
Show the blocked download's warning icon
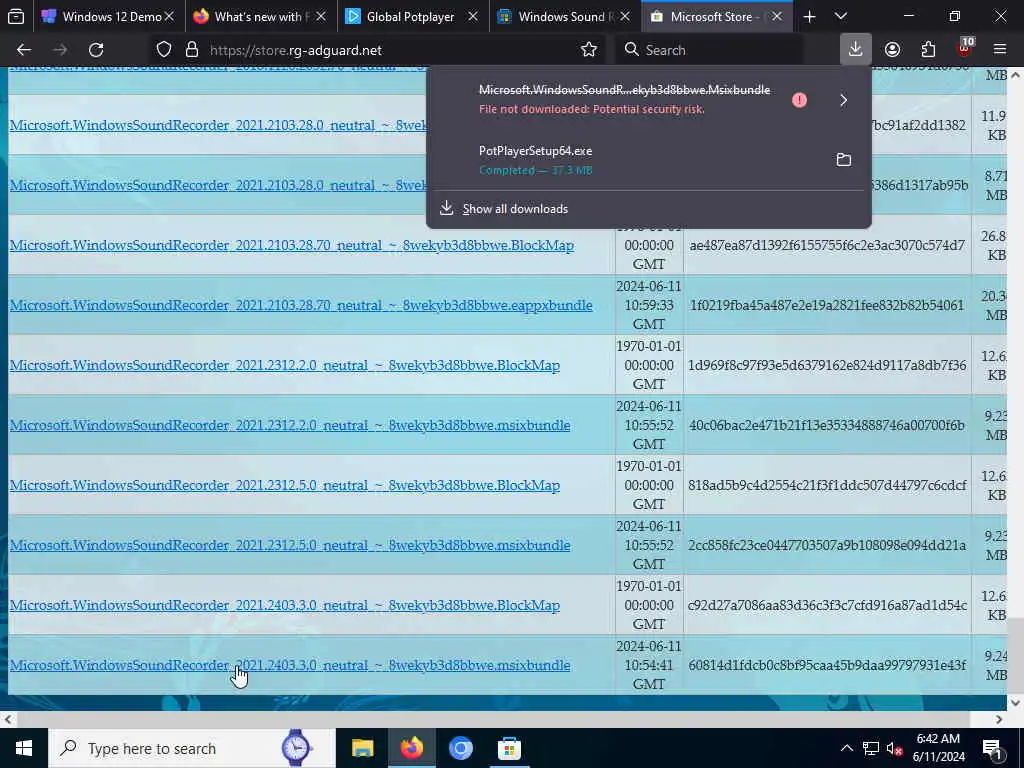click(799, 100)
